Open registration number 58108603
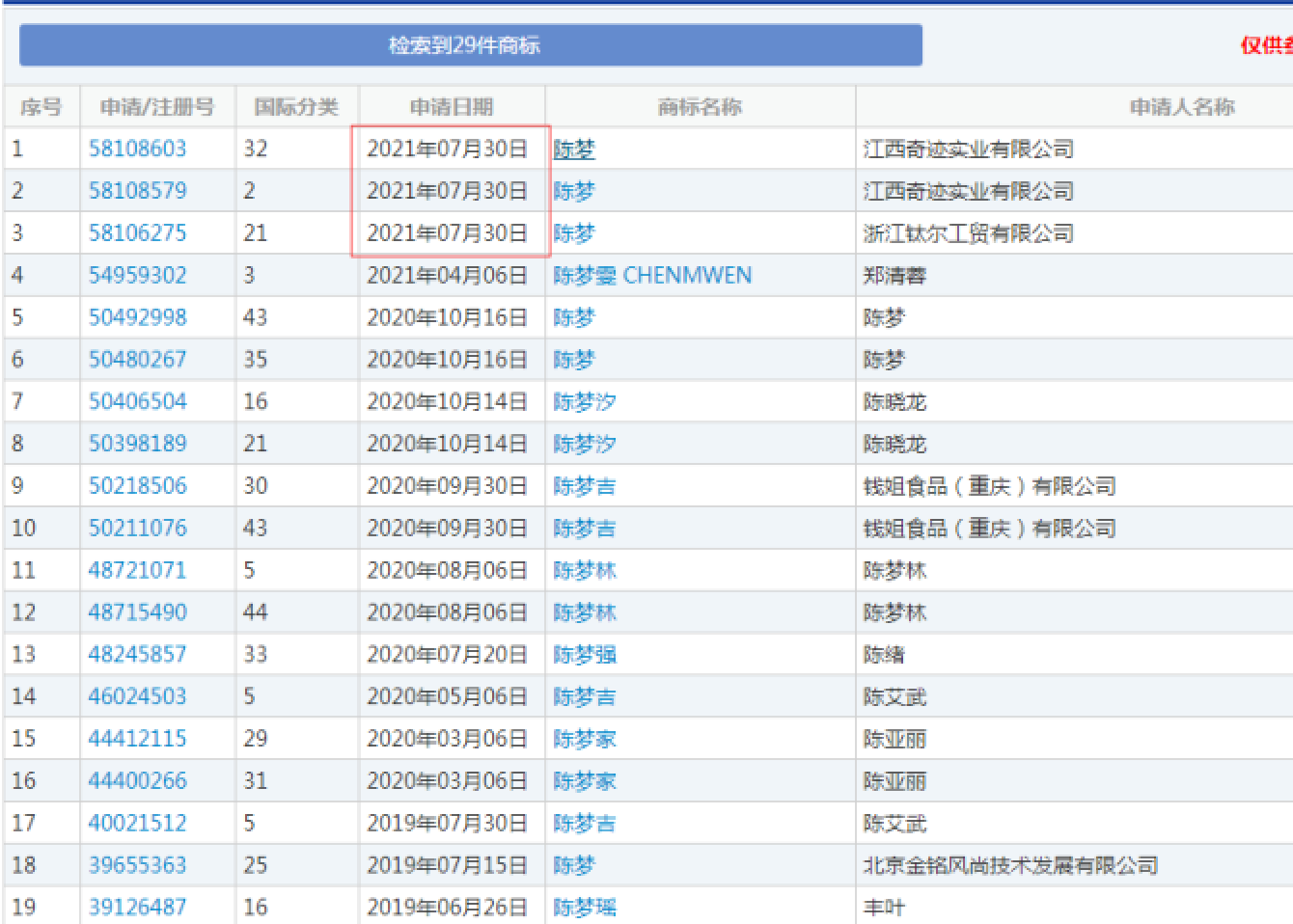 click(x=137, y=149)
